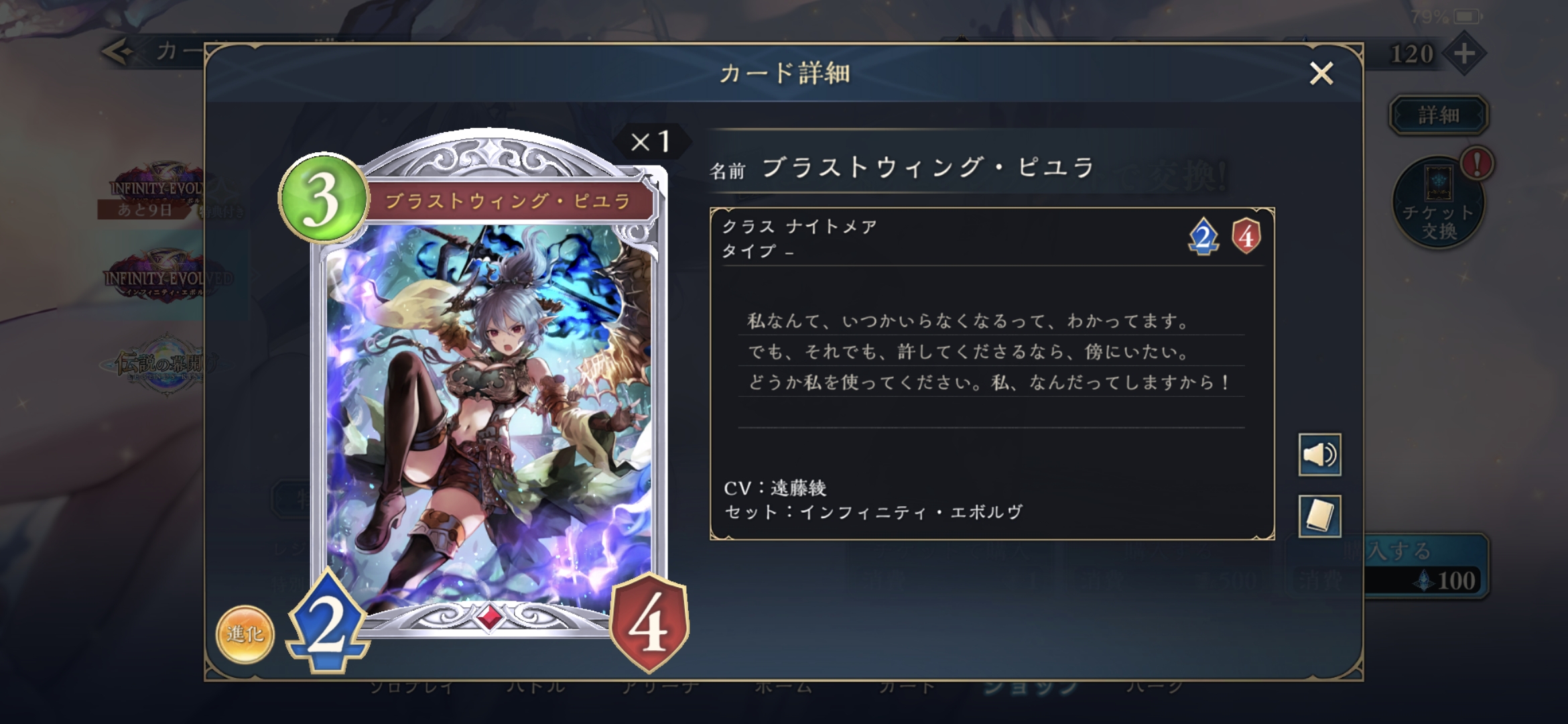Select the 伝説の幕開け pack banner

[155, 365]
